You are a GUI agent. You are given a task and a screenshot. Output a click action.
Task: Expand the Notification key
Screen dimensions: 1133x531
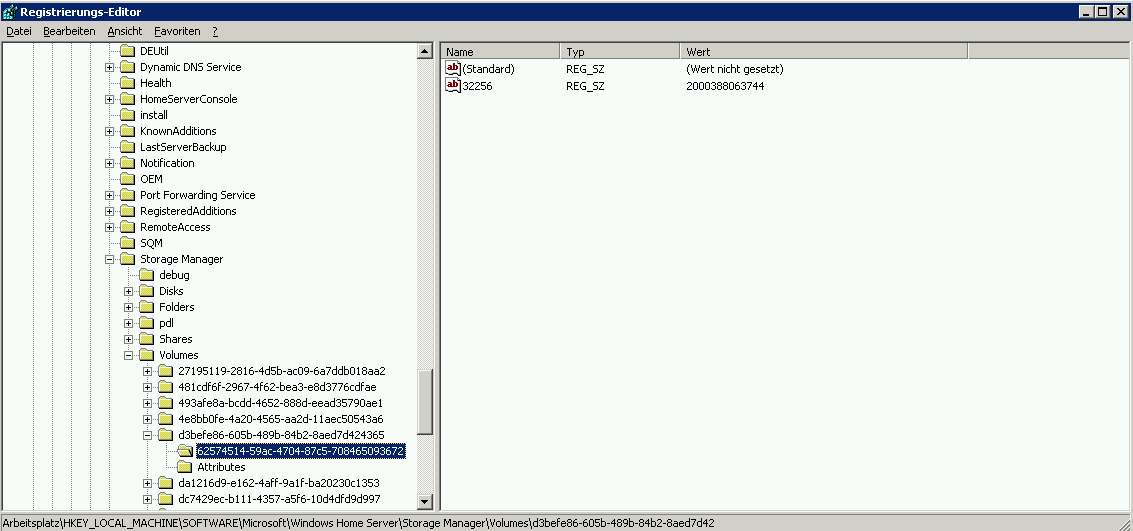109,163
